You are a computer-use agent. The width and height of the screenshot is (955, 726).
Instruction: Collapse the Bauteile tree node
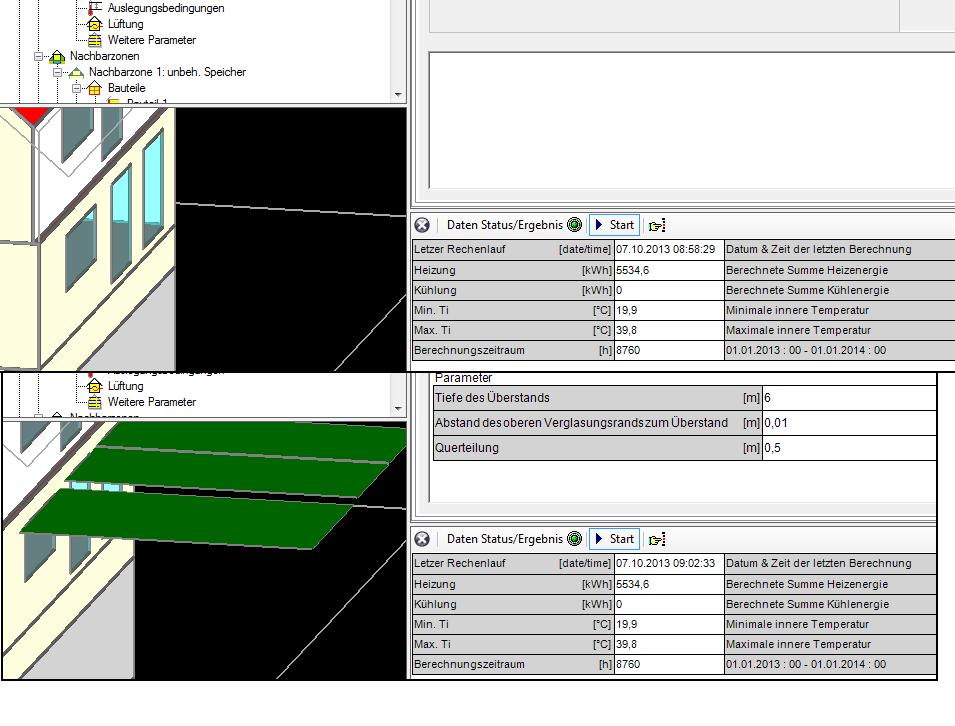tap(76, 88)
